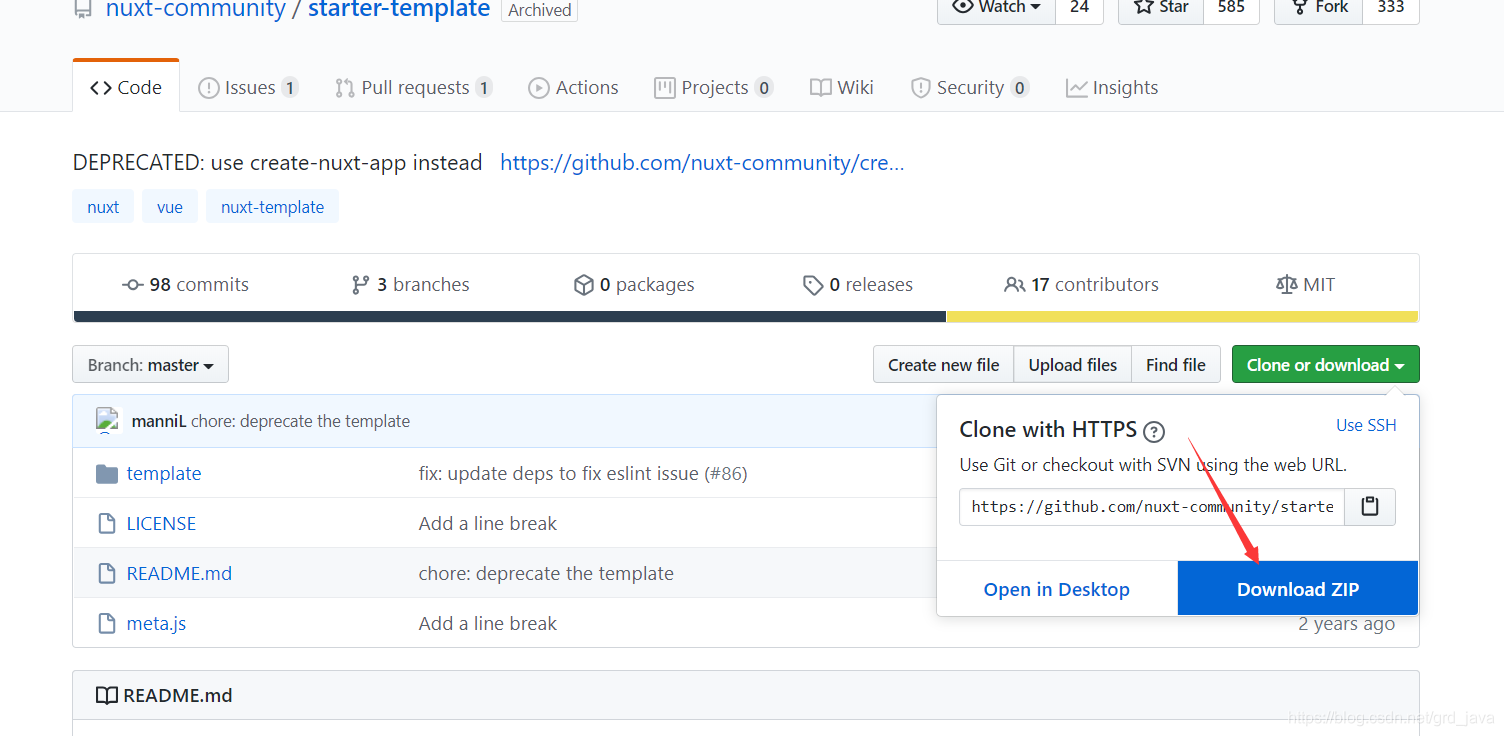The width and height of the screenshot is (1504, 736).
Task: Click the README.md book icon in header
Action: 106,695
